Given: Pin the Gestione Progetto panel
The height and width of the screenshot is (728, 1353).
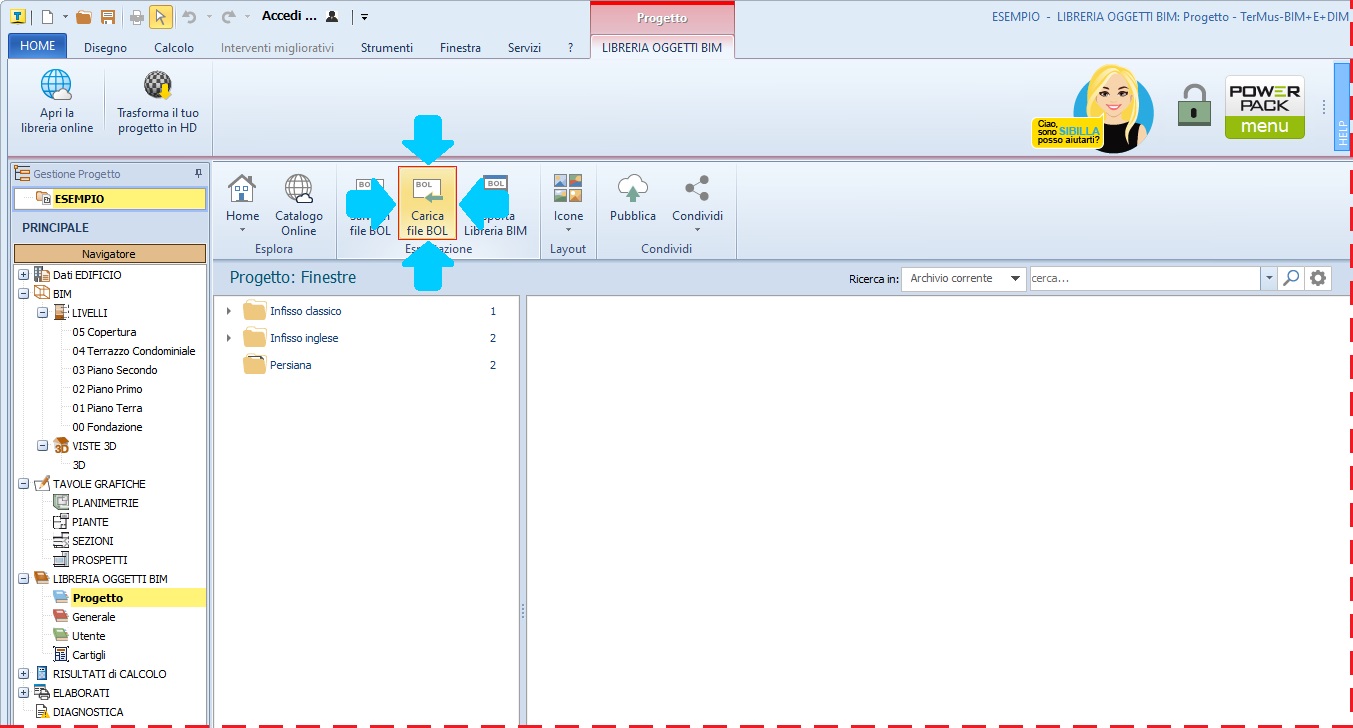Looking at the screenshot, I should (x=198, y=173).
